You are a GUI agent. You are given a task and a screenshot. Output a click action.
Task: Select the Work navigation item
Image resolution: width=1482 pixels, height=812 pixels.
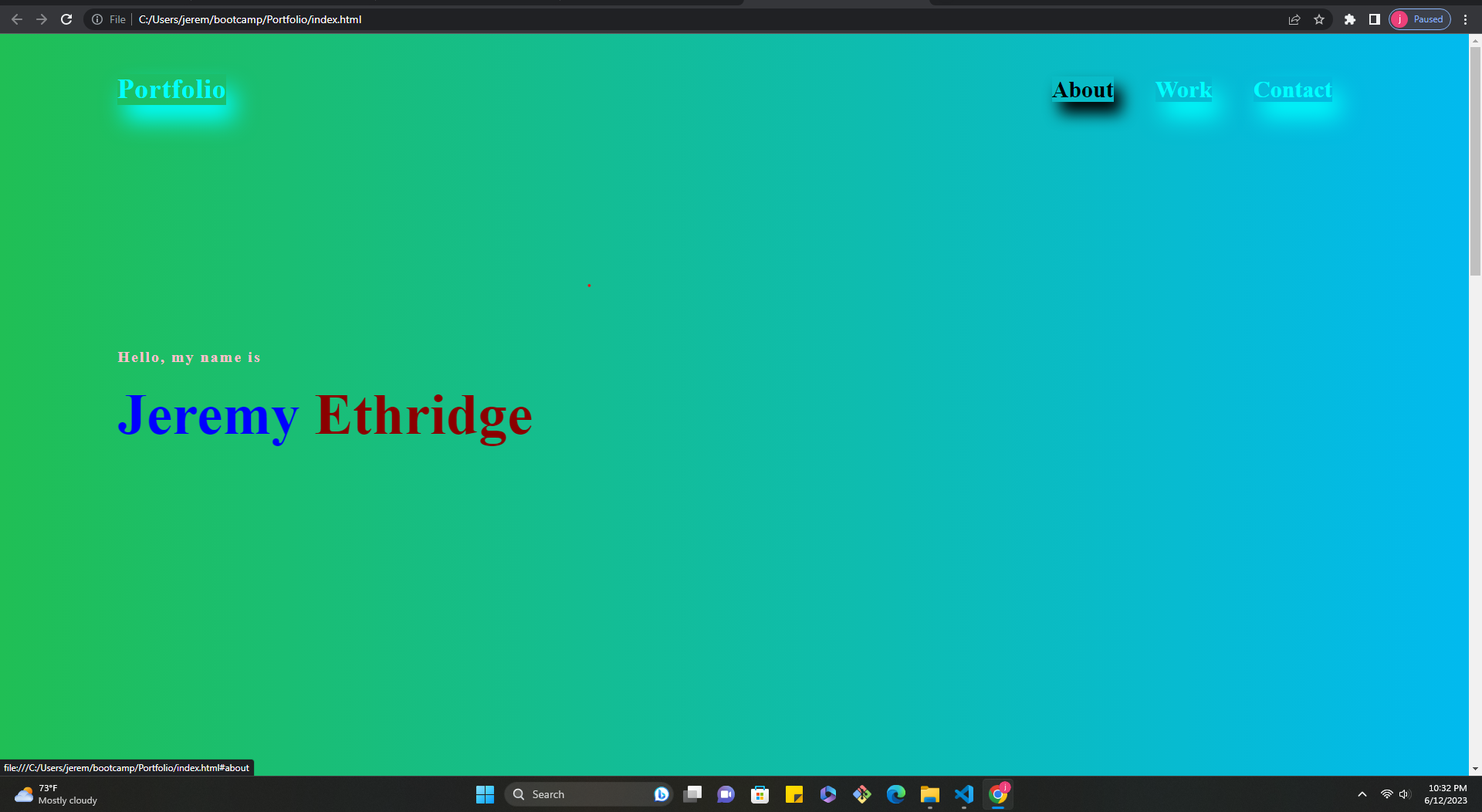click(x=1183, y=90)
